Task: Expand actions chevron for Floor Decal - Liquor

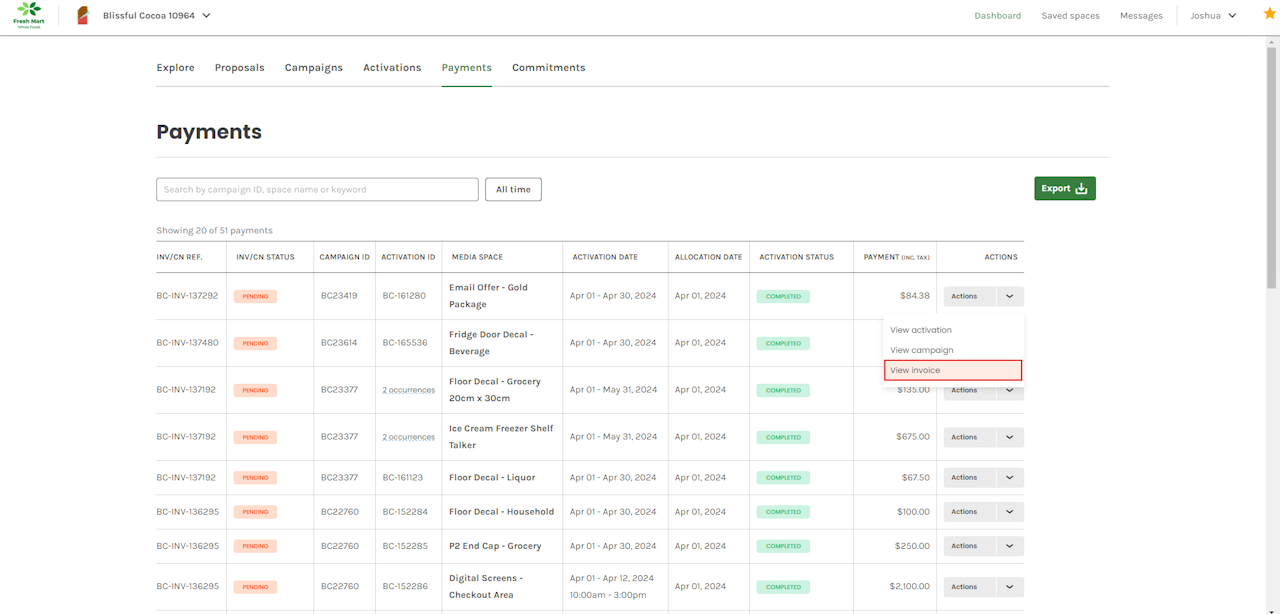Action: coord(1009,478)
